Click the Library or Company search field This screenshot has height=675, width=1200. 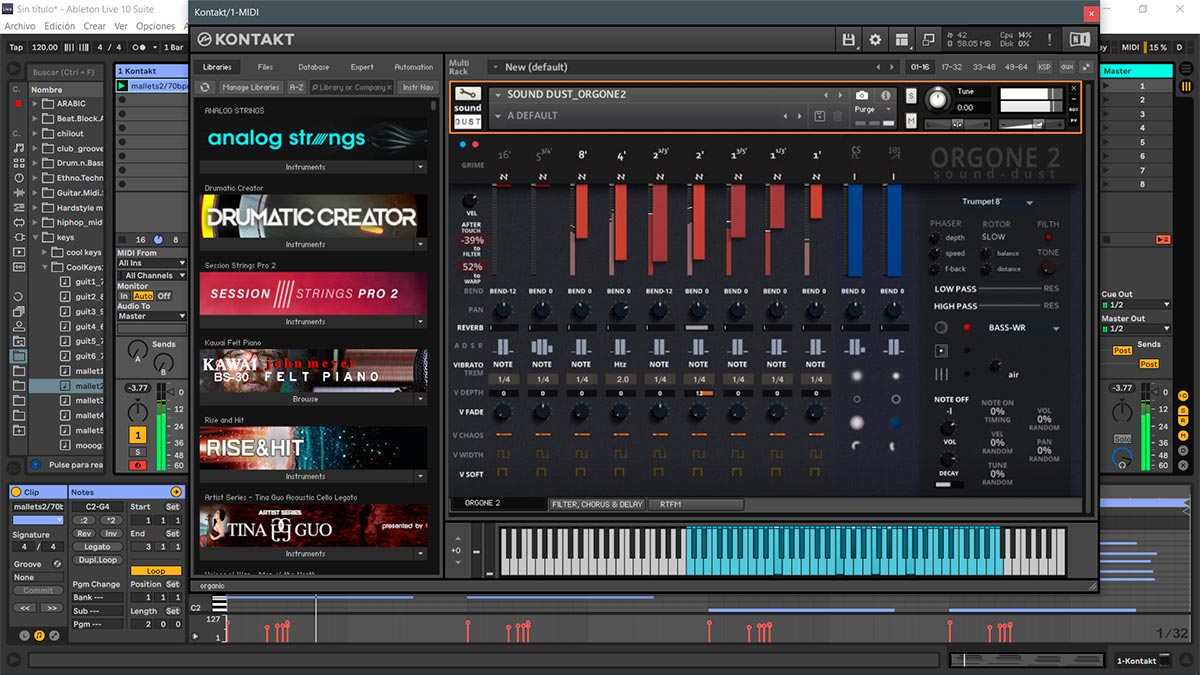351,87
